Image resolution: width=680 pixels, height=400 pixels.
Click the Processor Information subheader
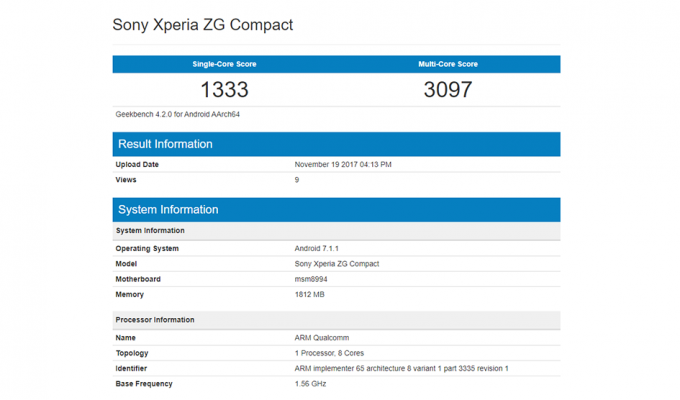coord(337,320)
